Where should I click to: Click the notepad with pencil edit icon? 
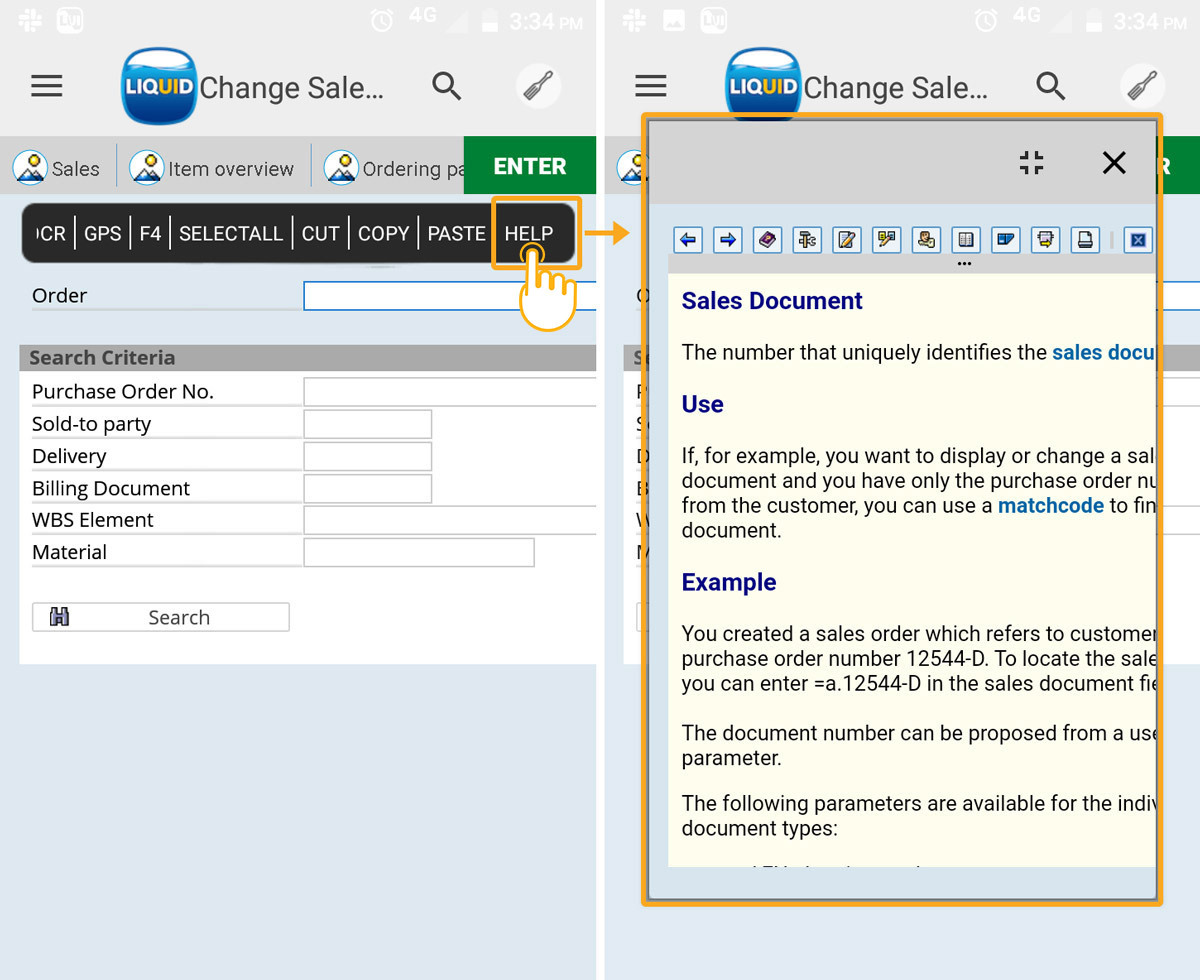847,240
